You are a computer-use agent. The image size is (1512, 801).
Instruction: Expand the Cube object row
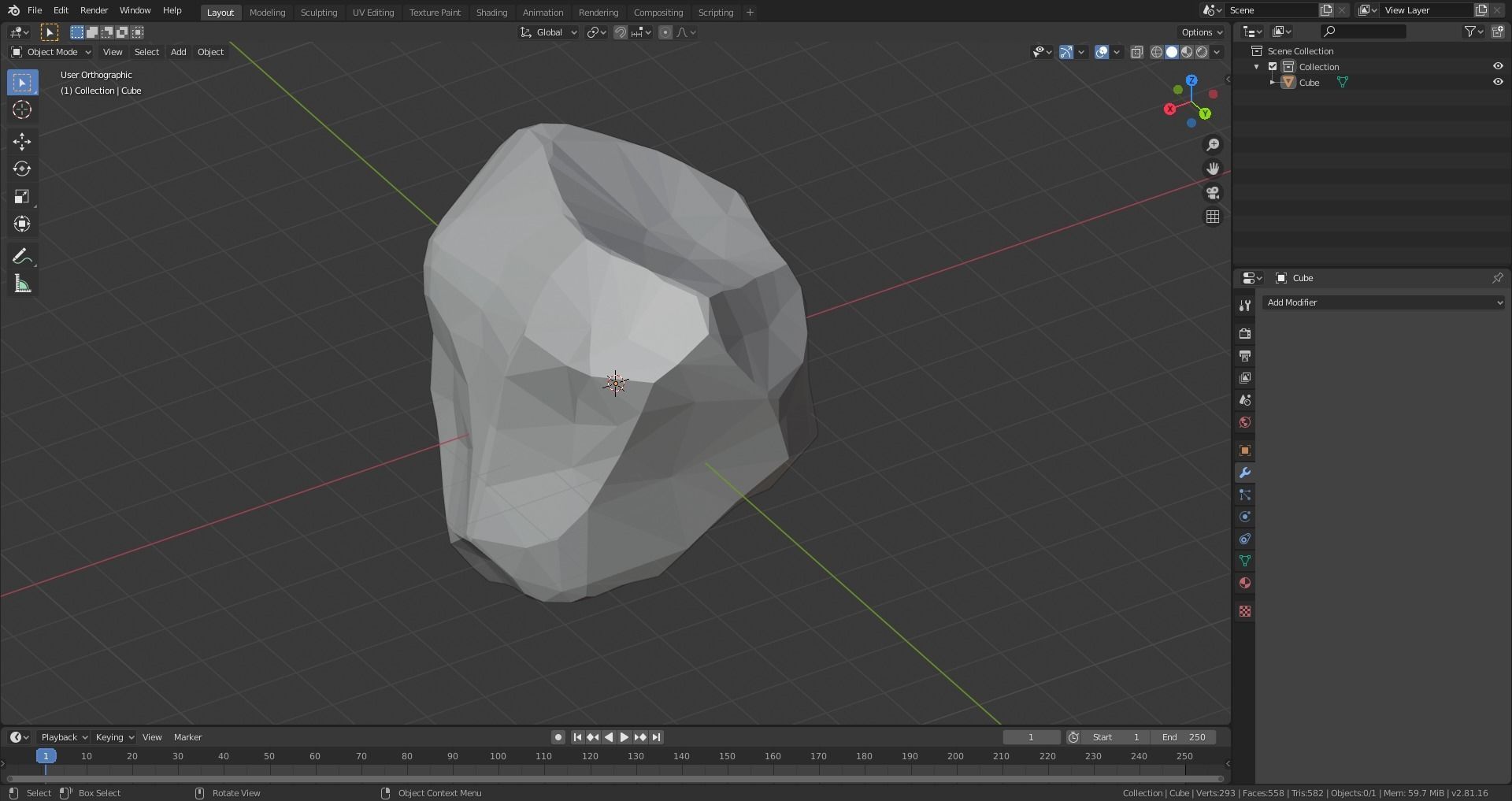1272,82
